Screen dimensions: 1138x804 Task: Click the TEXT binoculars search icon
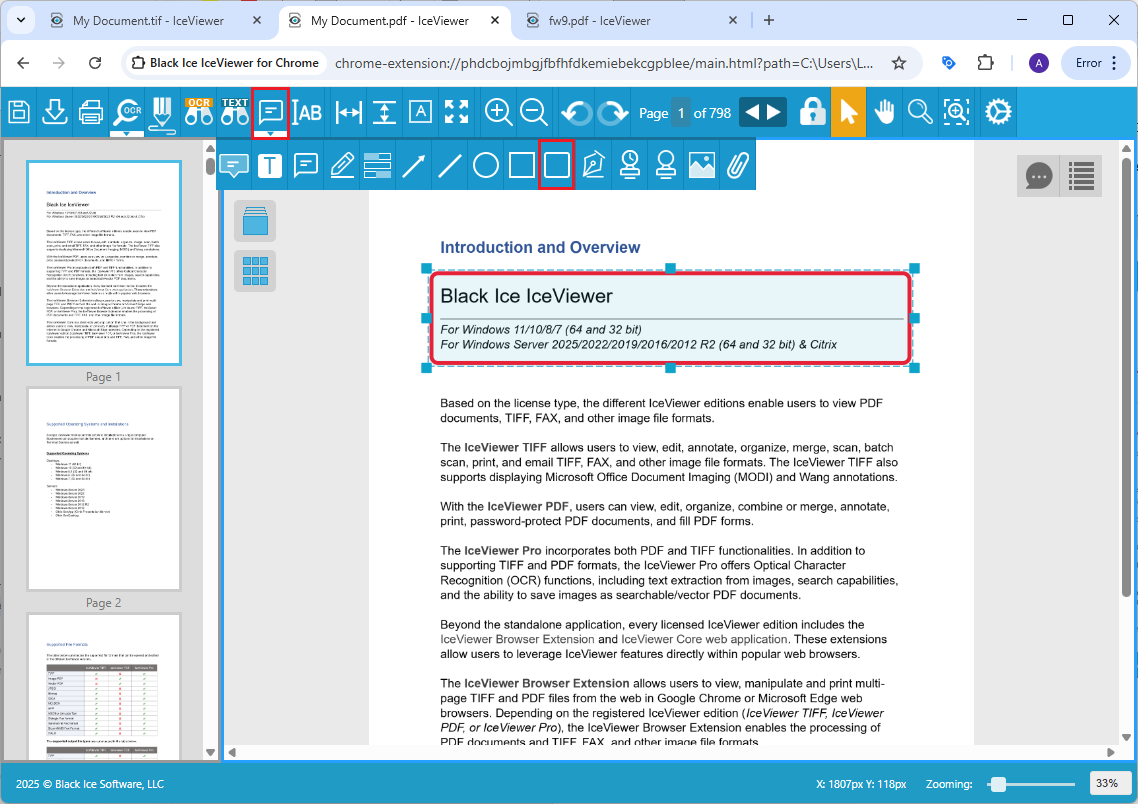pyautogui.click(x=234, y=112)
